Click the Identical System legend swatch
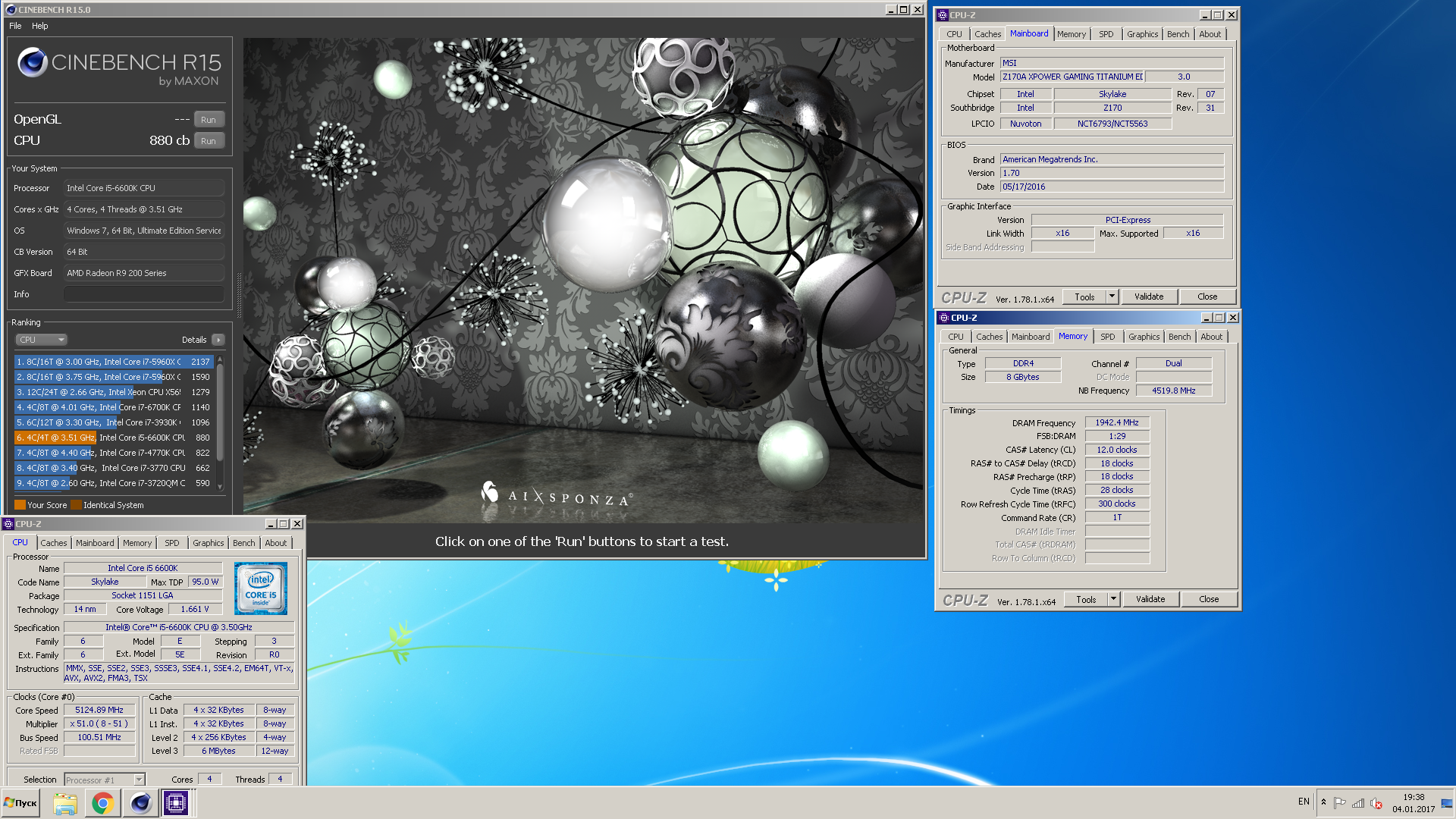 76,505
